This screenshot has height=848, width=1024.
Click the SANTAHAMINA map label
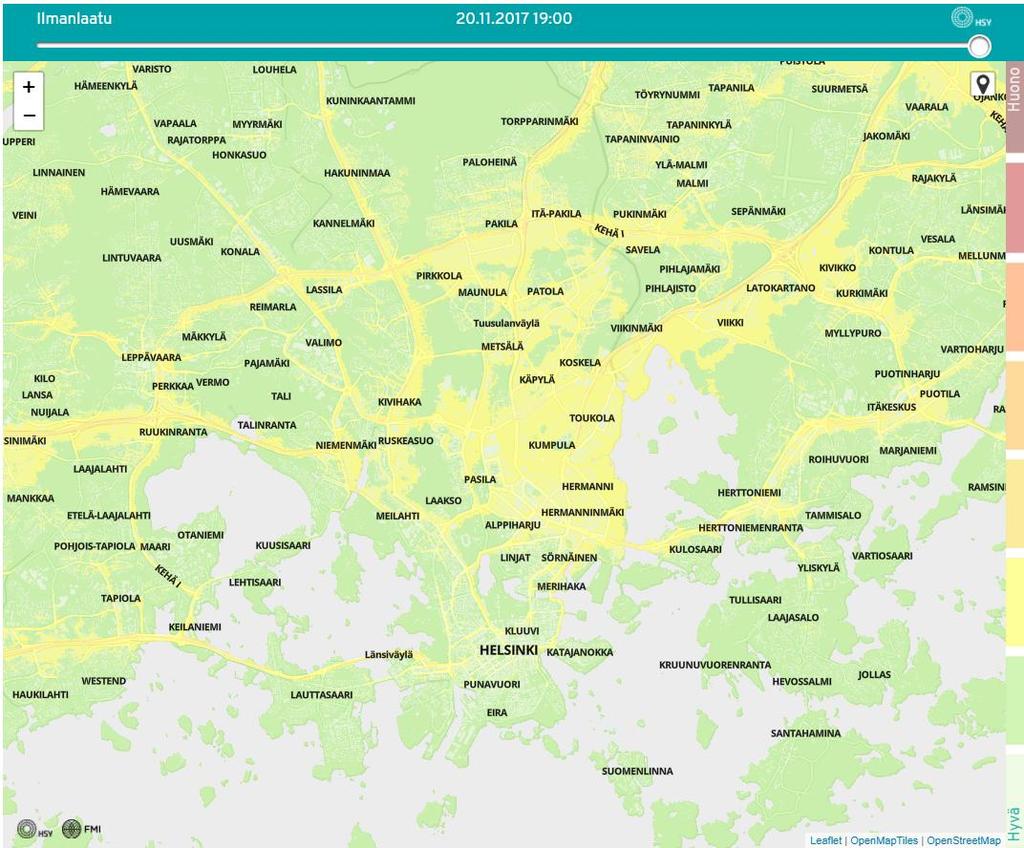point(806,734)
